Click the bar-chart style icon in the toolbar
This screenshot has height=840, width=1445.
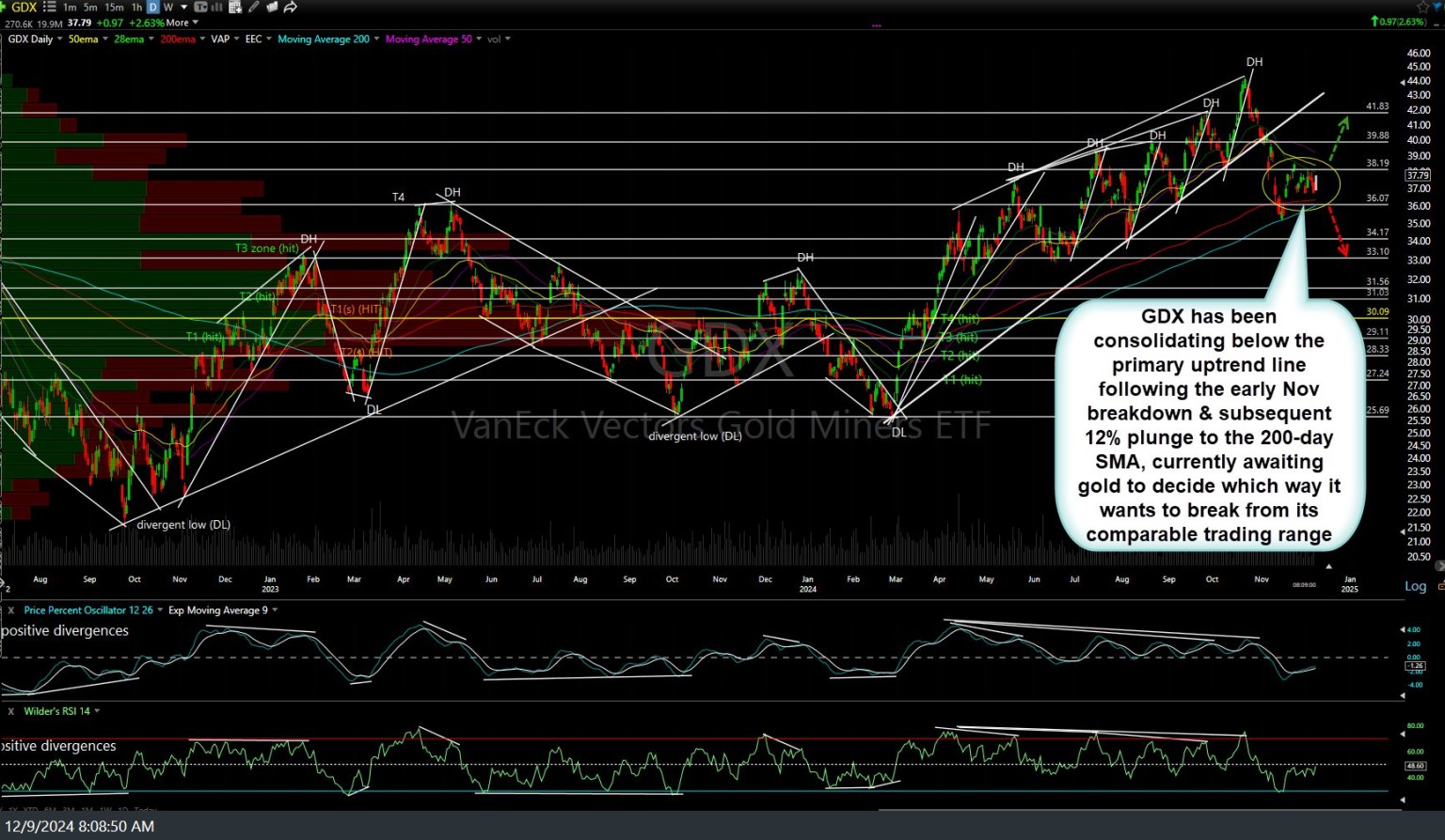tap(215, 8)
